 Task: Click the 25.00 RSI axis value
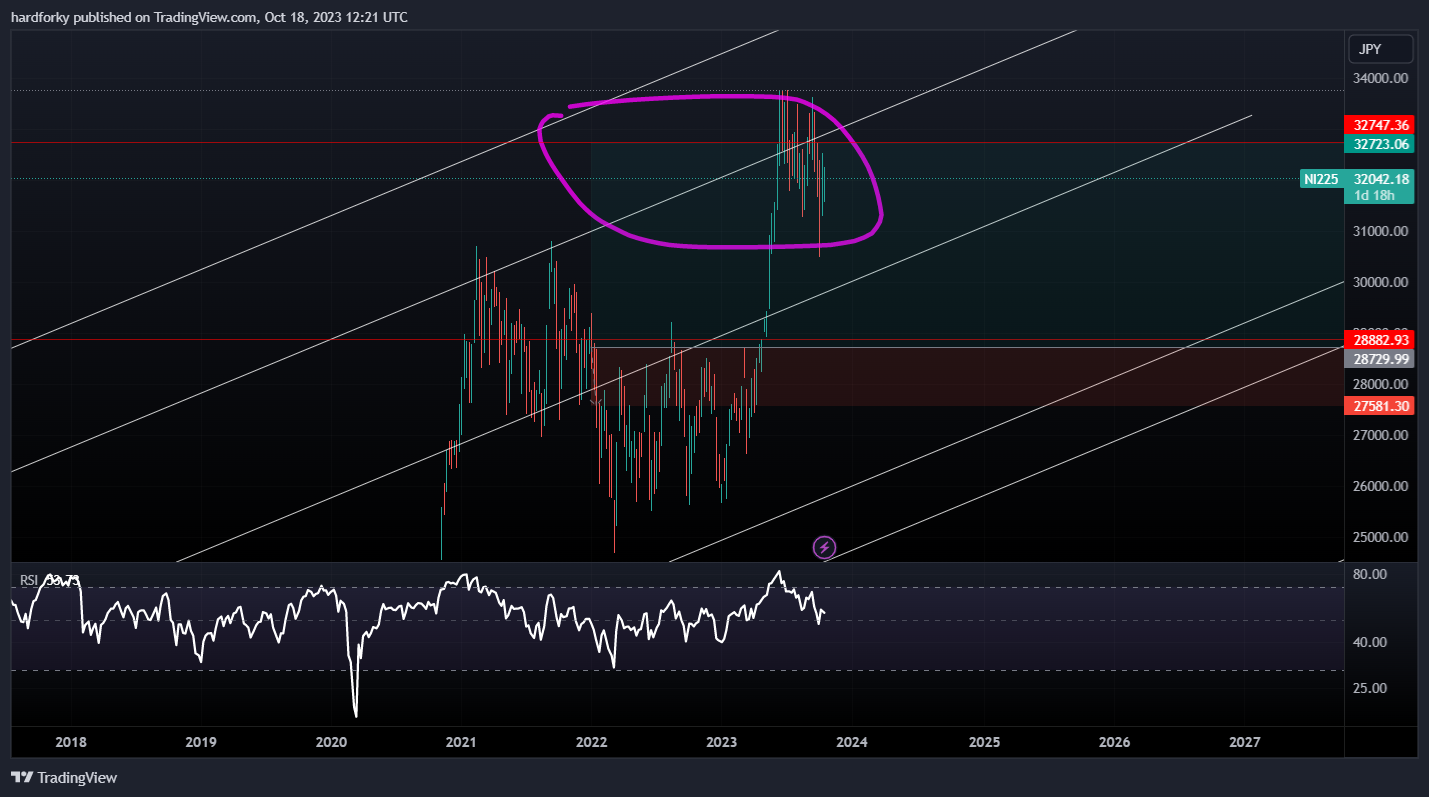tap(1370, 688)
